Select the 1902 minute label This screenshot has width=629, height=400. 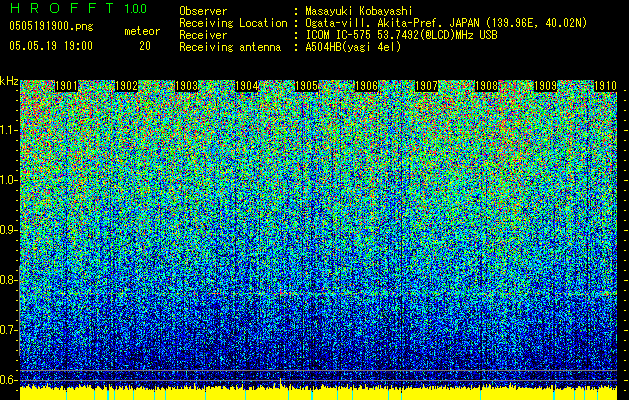pyautogui.click(x=126, y=86)
